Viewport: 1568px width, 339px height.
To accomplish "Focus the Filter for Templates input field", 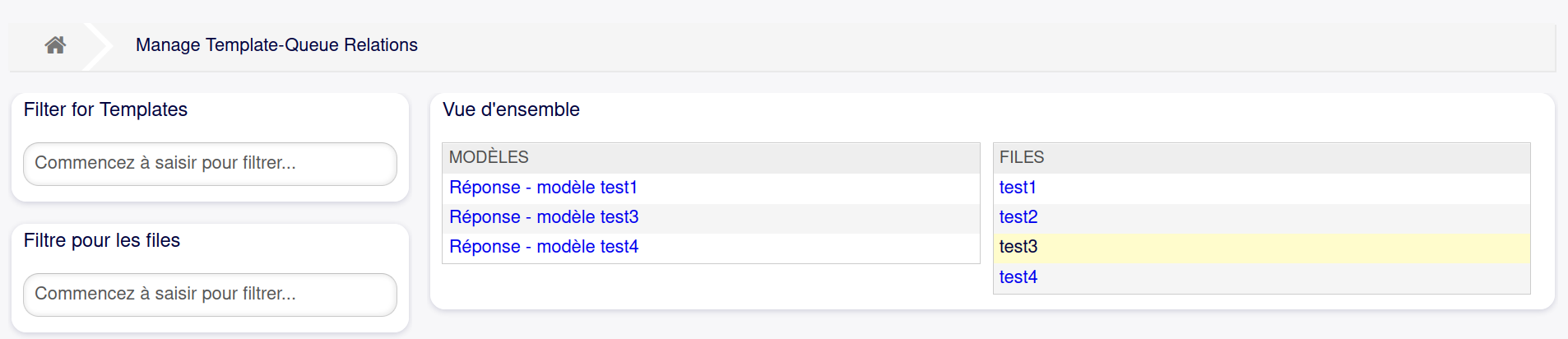I will click(210, 164).
